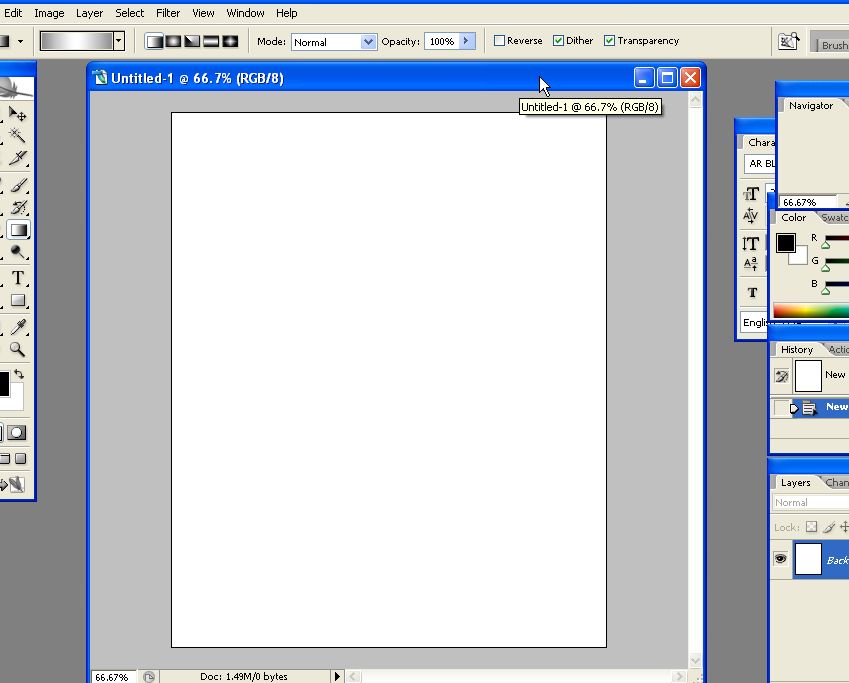Click the zoom percentage field in status bar
This screenshot has width=849, height=683.
pos(111,677)
